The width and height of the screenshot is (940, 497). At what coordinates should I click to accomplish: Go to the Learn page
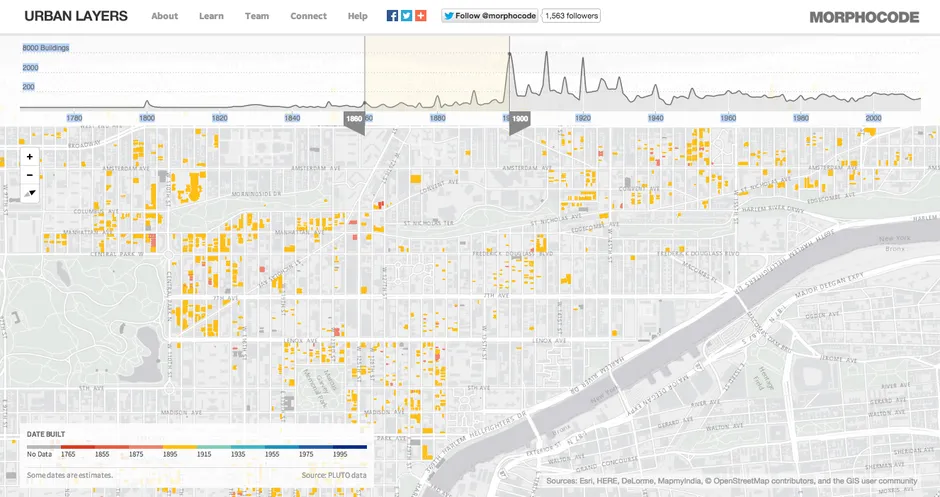[211, 16]
